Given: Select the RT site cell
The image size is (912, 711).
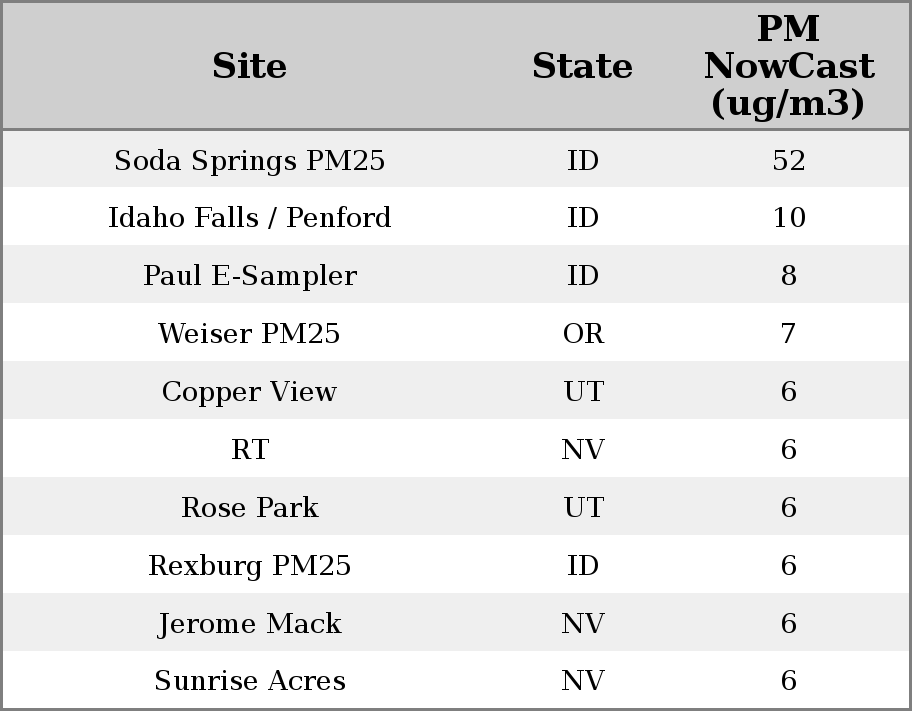Looking at the screenshot, I should 249,450.
